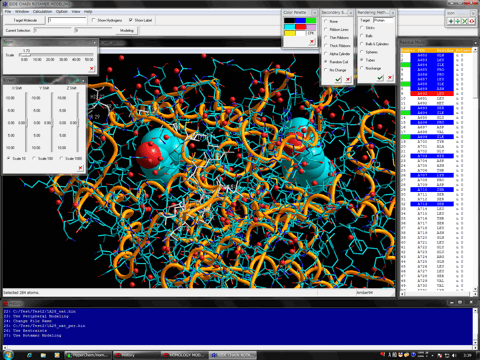Collapse the Zoom panel title button

click(94, 43)
